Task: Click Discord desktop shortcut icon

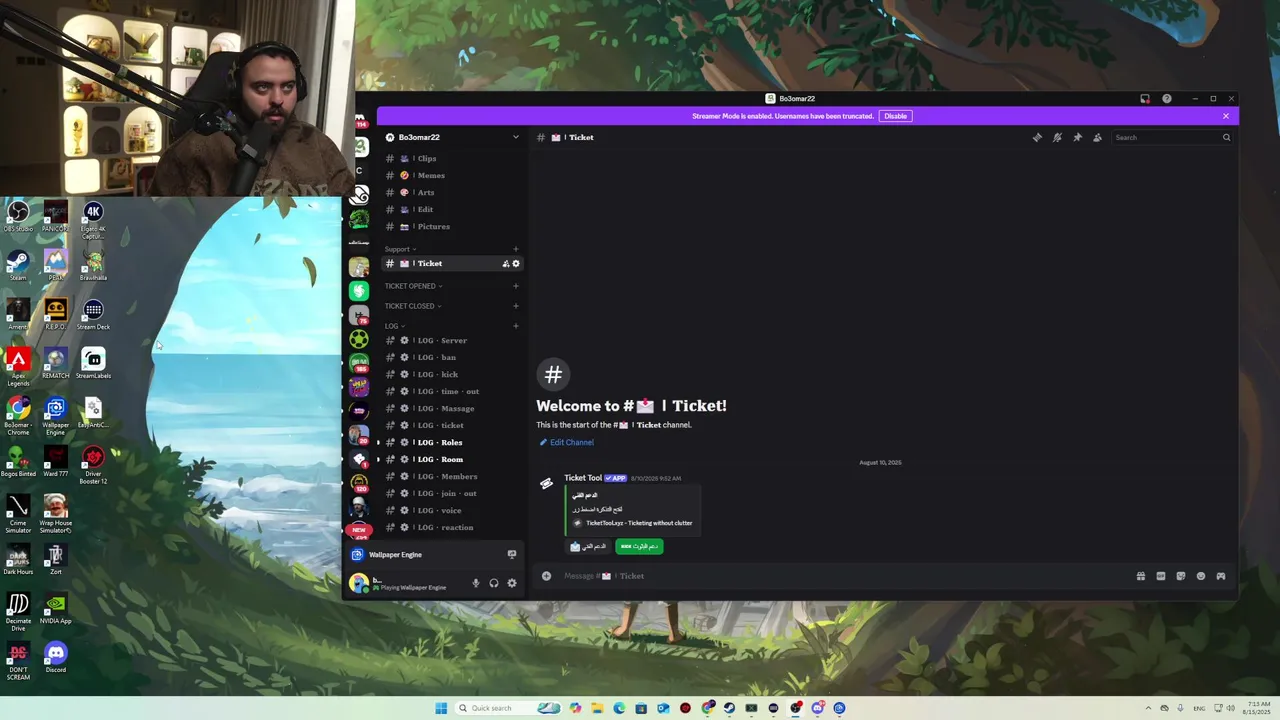Action: [x=56, y=656]
